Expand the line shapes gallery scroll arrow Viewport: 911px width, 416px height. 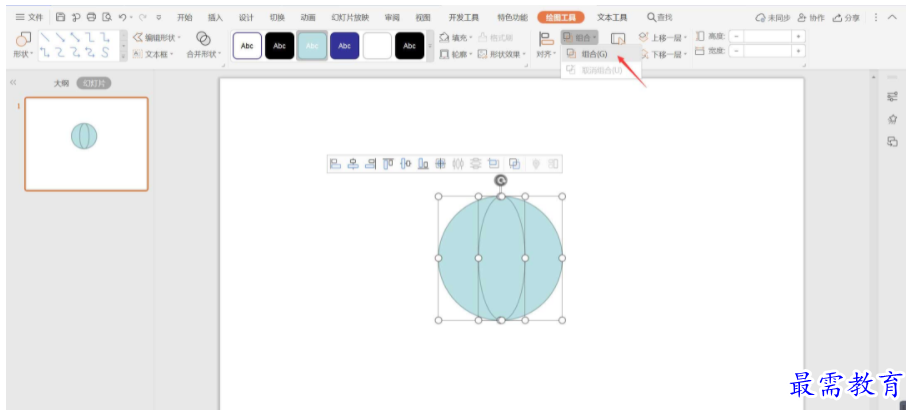tap(123, 56)
